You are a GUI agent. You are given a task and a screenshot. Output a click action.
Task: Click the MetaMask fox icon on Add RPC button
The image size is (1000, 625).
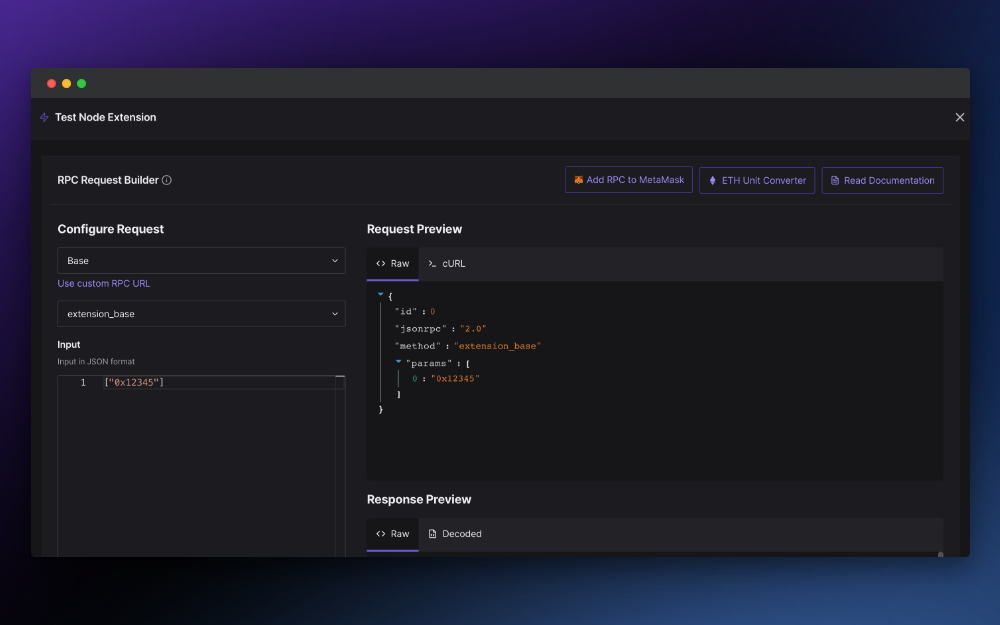578,180
